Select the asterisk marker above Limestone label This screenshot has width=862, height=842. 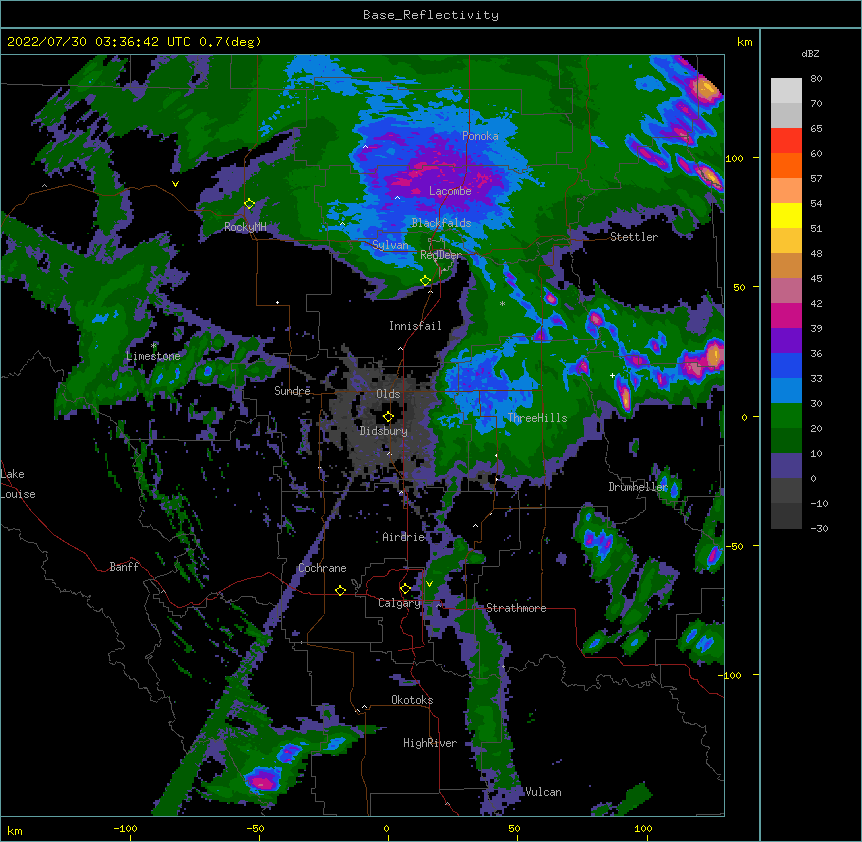click(154, 346)
